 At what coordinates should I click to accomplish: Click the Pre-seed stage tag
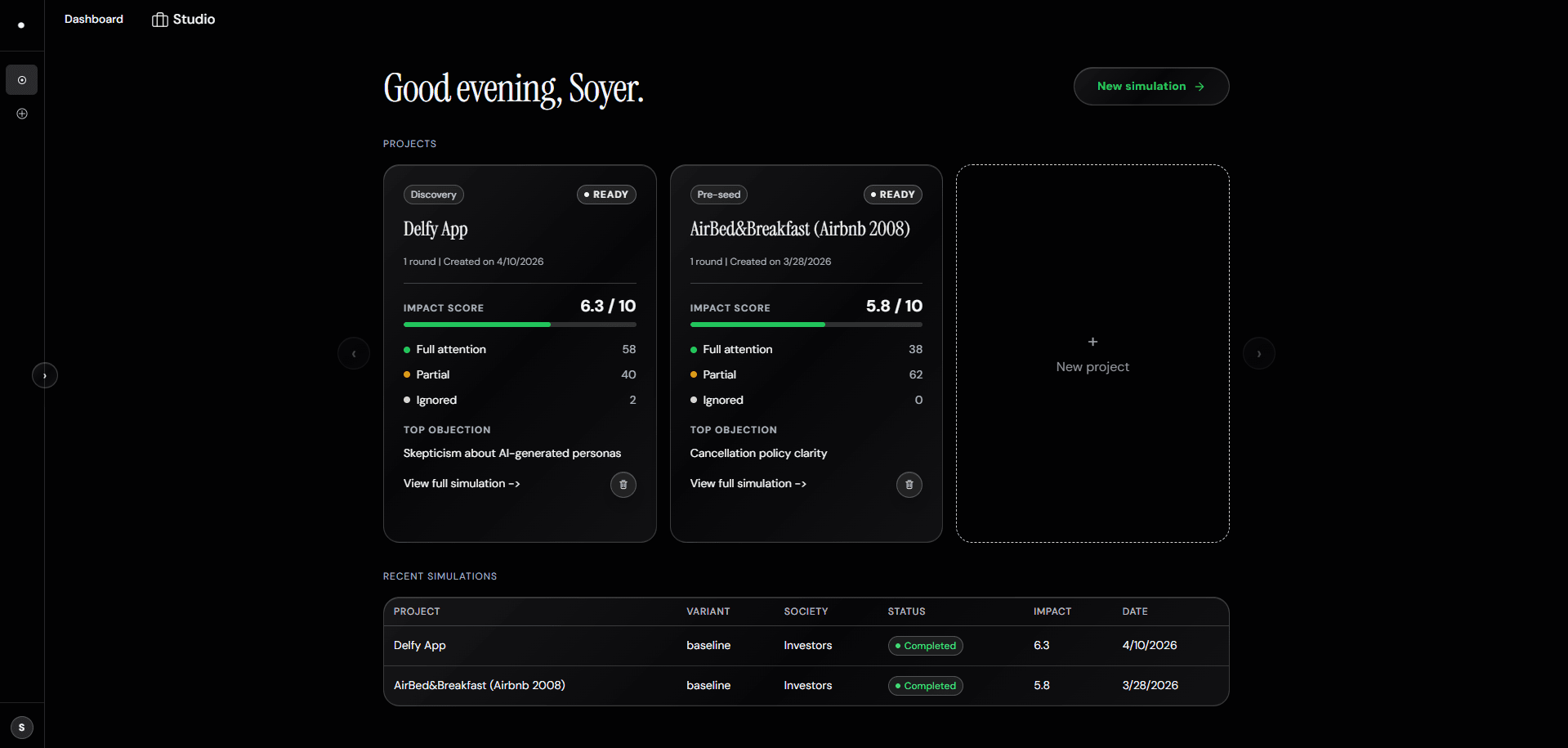tap(718, 195)
